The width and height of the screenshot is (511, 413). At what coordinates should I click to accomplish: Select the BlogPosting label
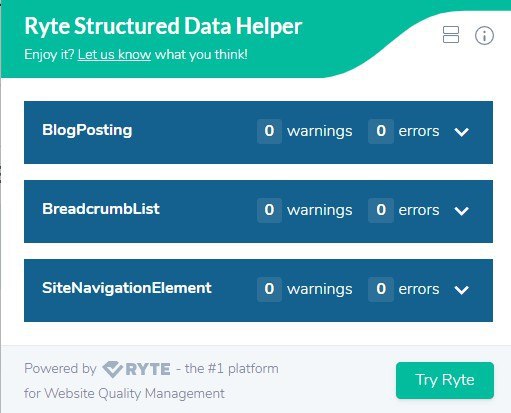(87, 130)
